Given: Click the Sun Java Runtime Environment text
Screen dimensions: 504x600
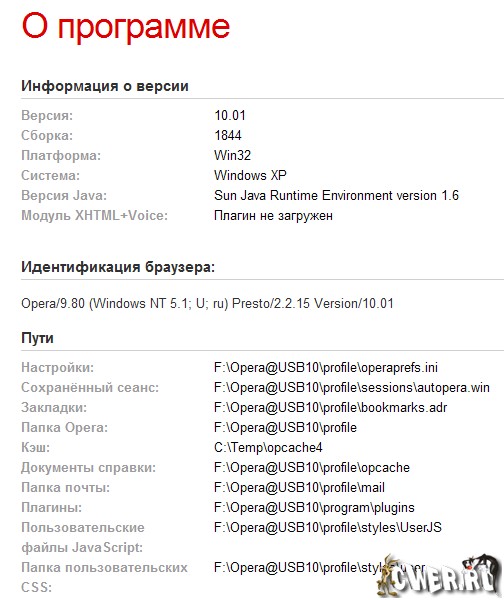Looking at the screenshot, I should pos(336,196).
